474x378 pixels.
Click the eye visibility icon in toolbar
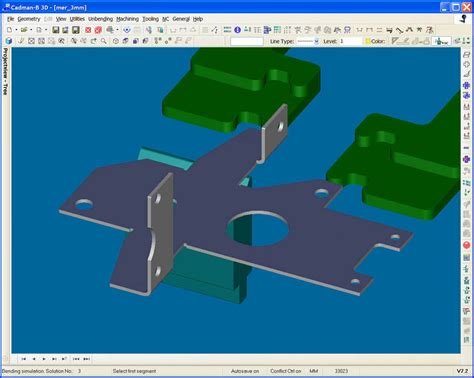point(127,30)
